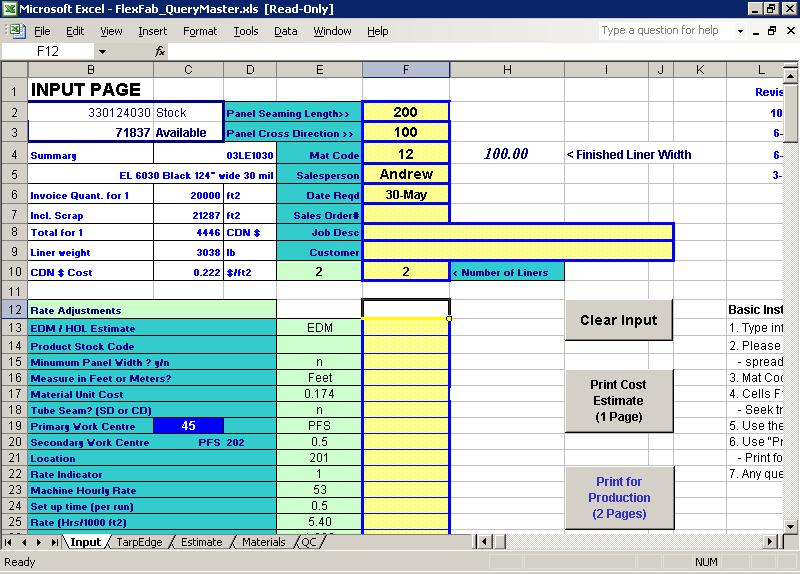Open the File menu

[42, 31]
